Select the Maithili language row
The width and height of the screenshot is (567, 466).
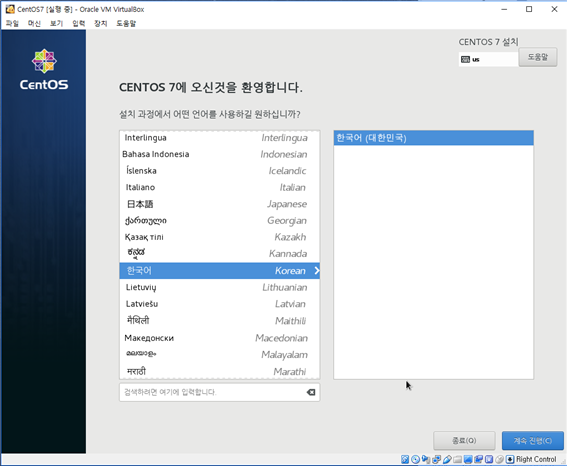coord(219,321)
